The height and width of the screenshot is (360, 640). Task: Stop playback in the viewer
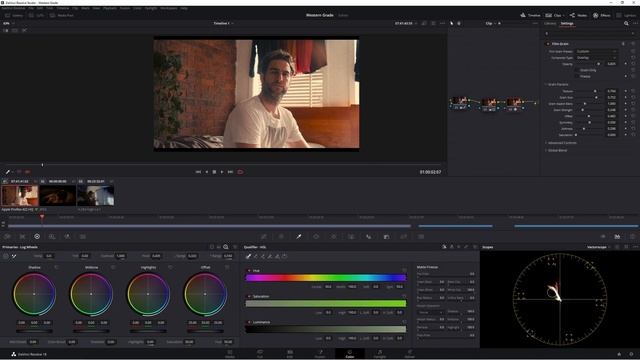[214, 172]
